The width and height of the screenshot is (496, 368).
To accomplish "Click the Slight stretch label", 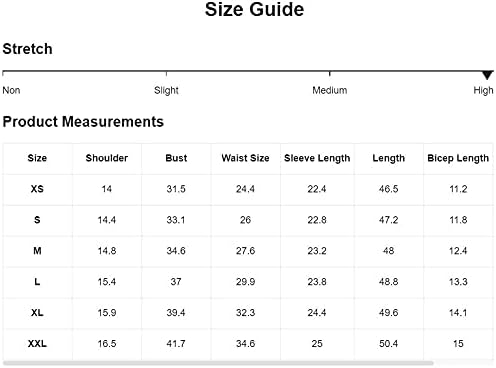I will 166,90.
